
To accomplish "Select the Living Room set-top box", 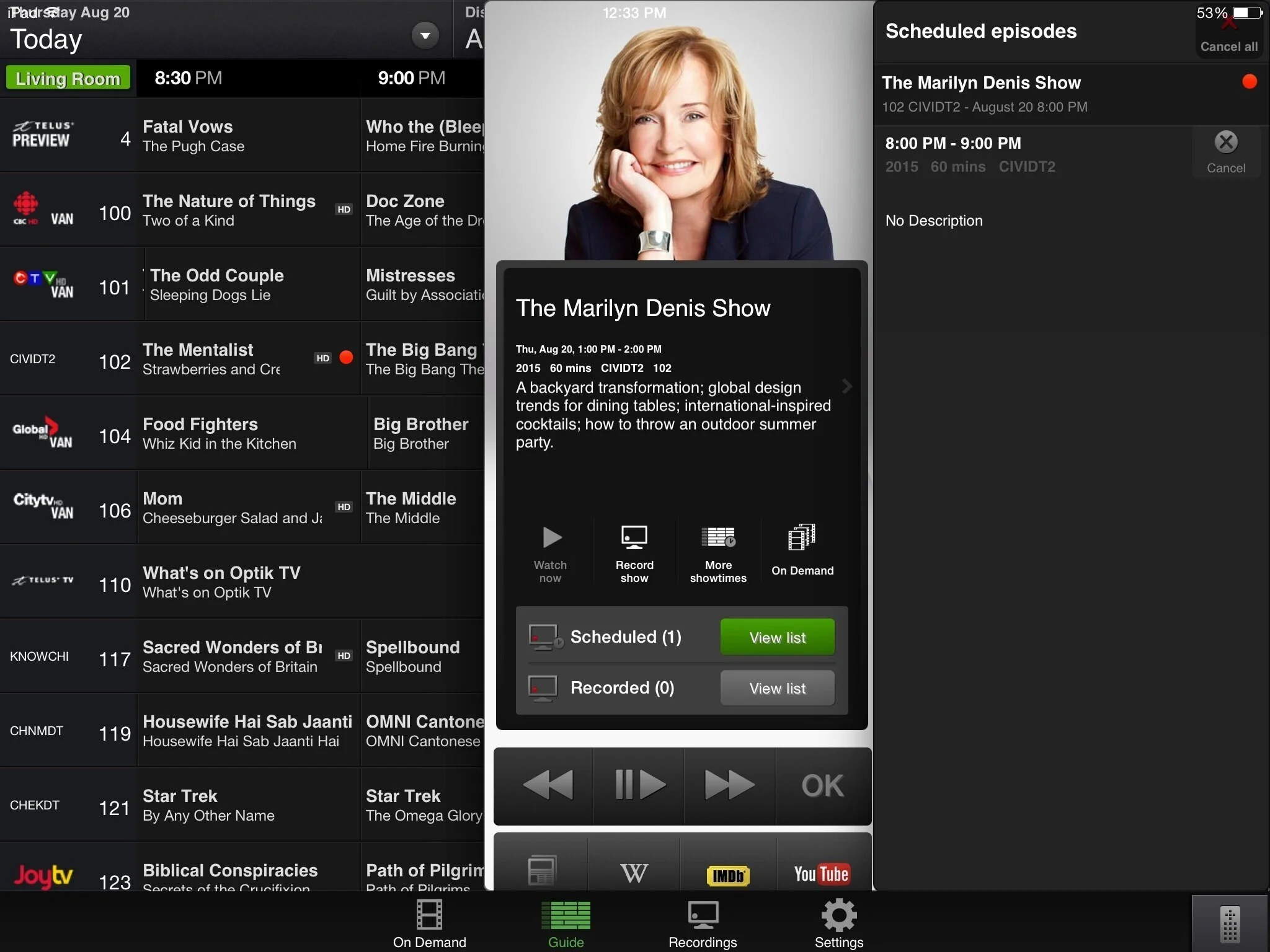I will coord(68,79).
